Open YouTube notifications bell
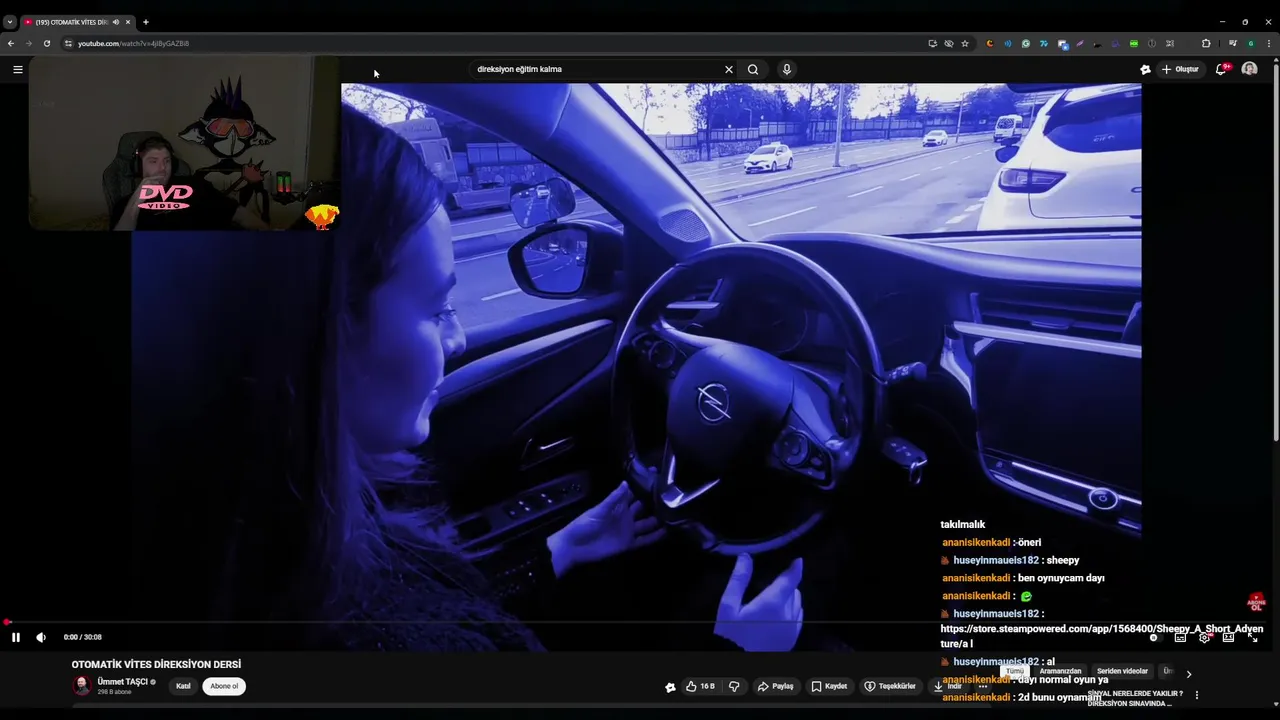The image size is (1280, 720). point(1221,69)
